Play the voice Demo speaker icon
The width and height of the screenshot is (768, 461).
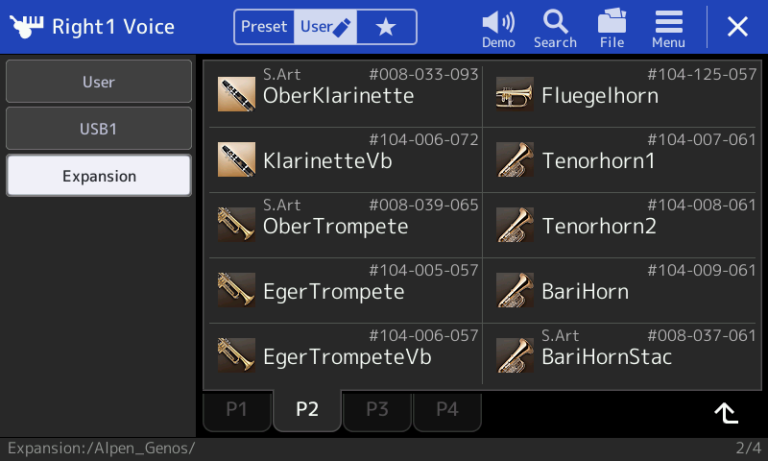[498, 23]
